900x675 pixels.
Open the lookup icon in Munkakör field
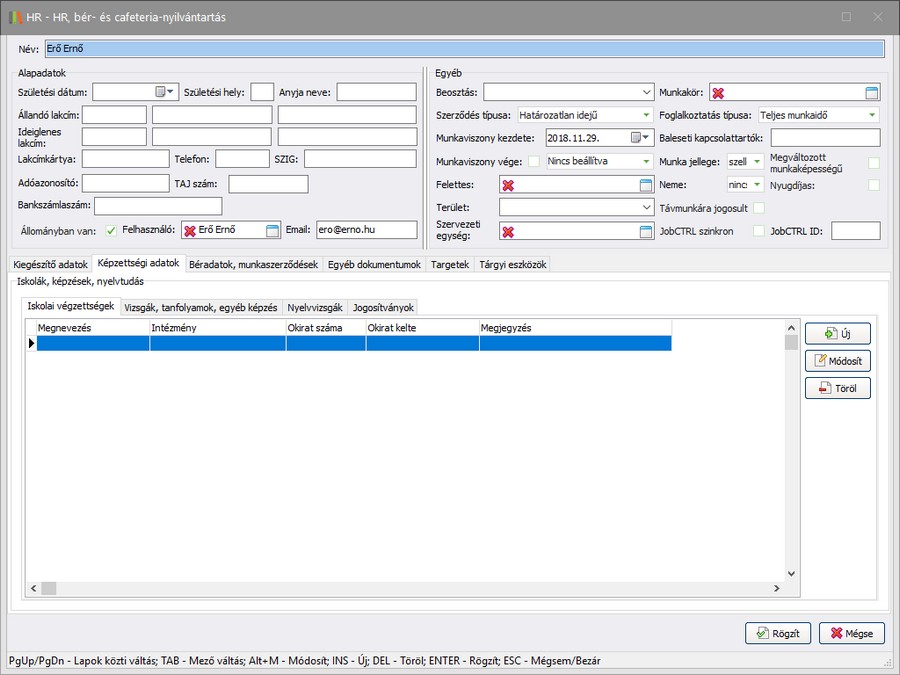click(871, 93)
